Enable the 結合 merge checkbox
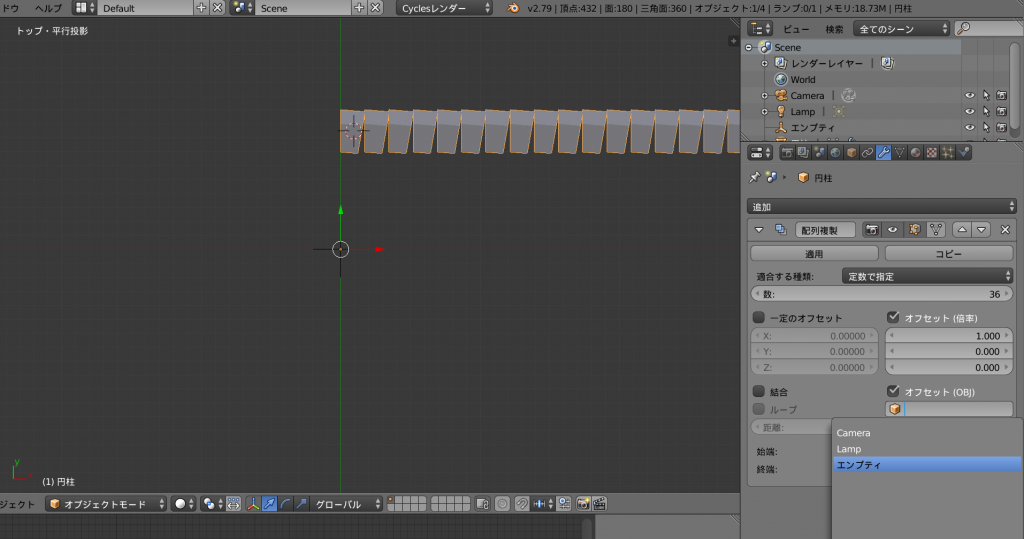 (759, 391)
